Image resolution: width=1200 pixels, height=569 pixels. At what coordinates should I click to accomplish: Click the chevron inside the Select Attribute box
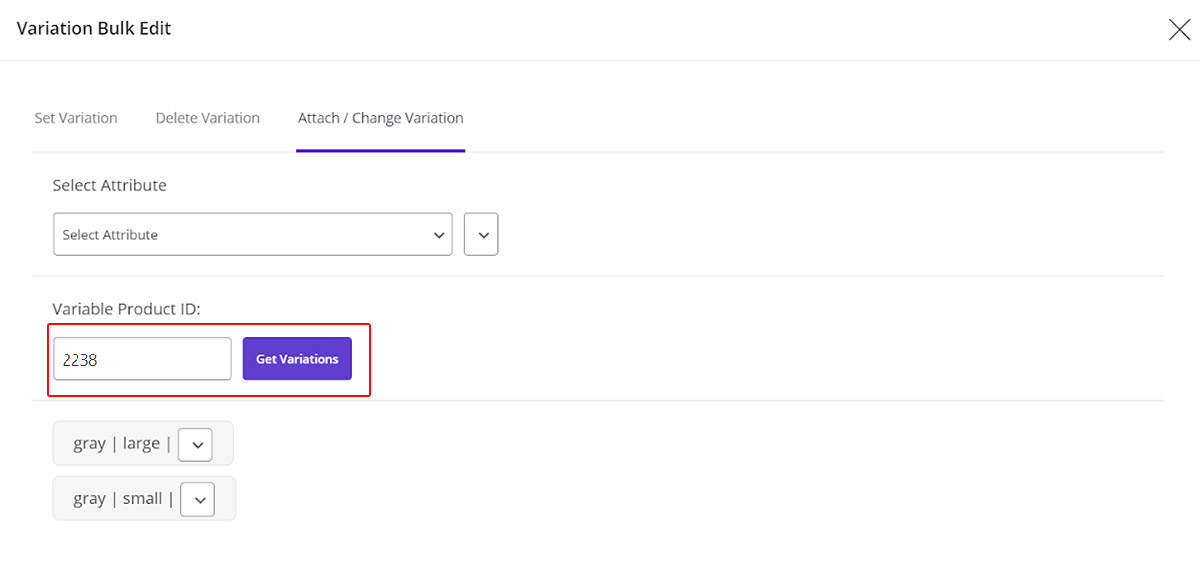(438, 235)
